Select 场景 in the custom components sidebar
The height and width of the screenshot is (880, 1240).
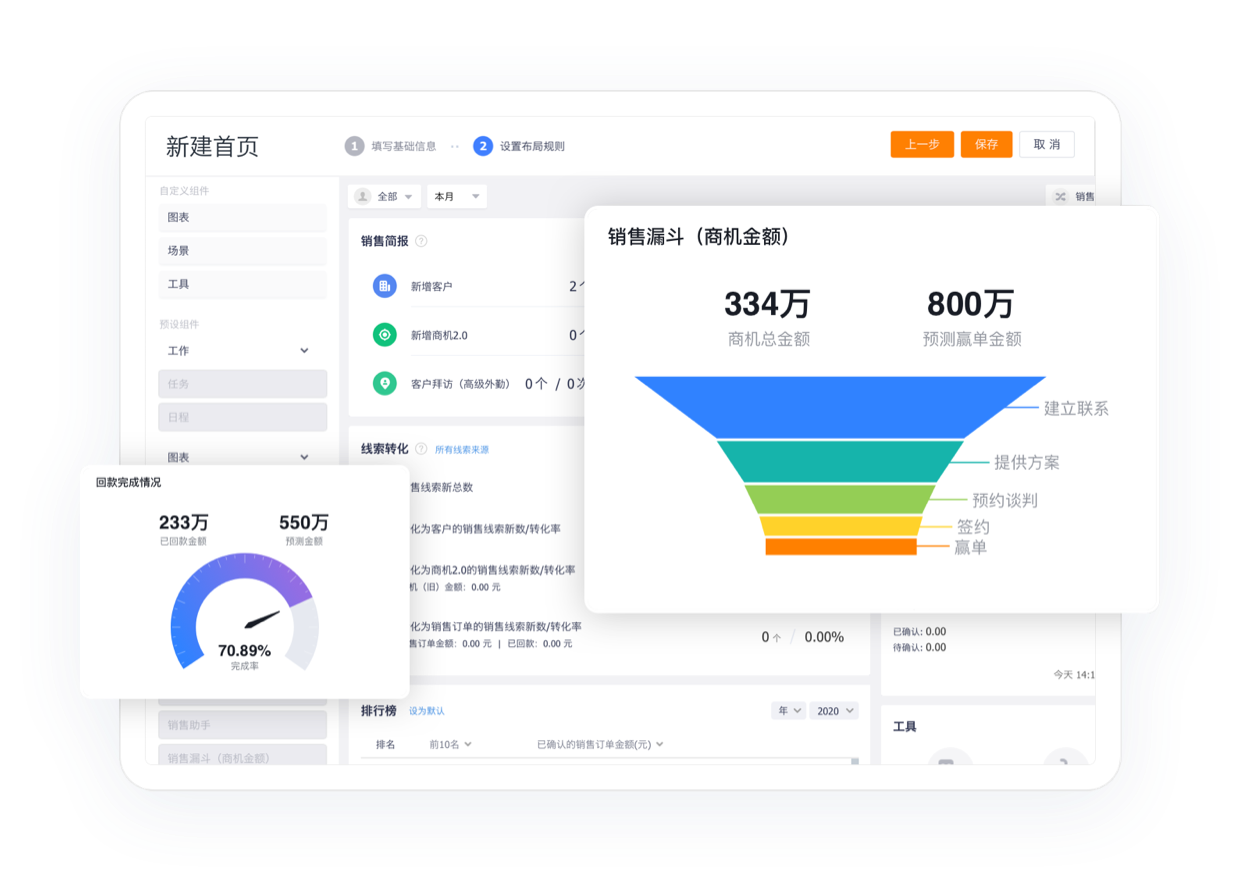point(242,251)
